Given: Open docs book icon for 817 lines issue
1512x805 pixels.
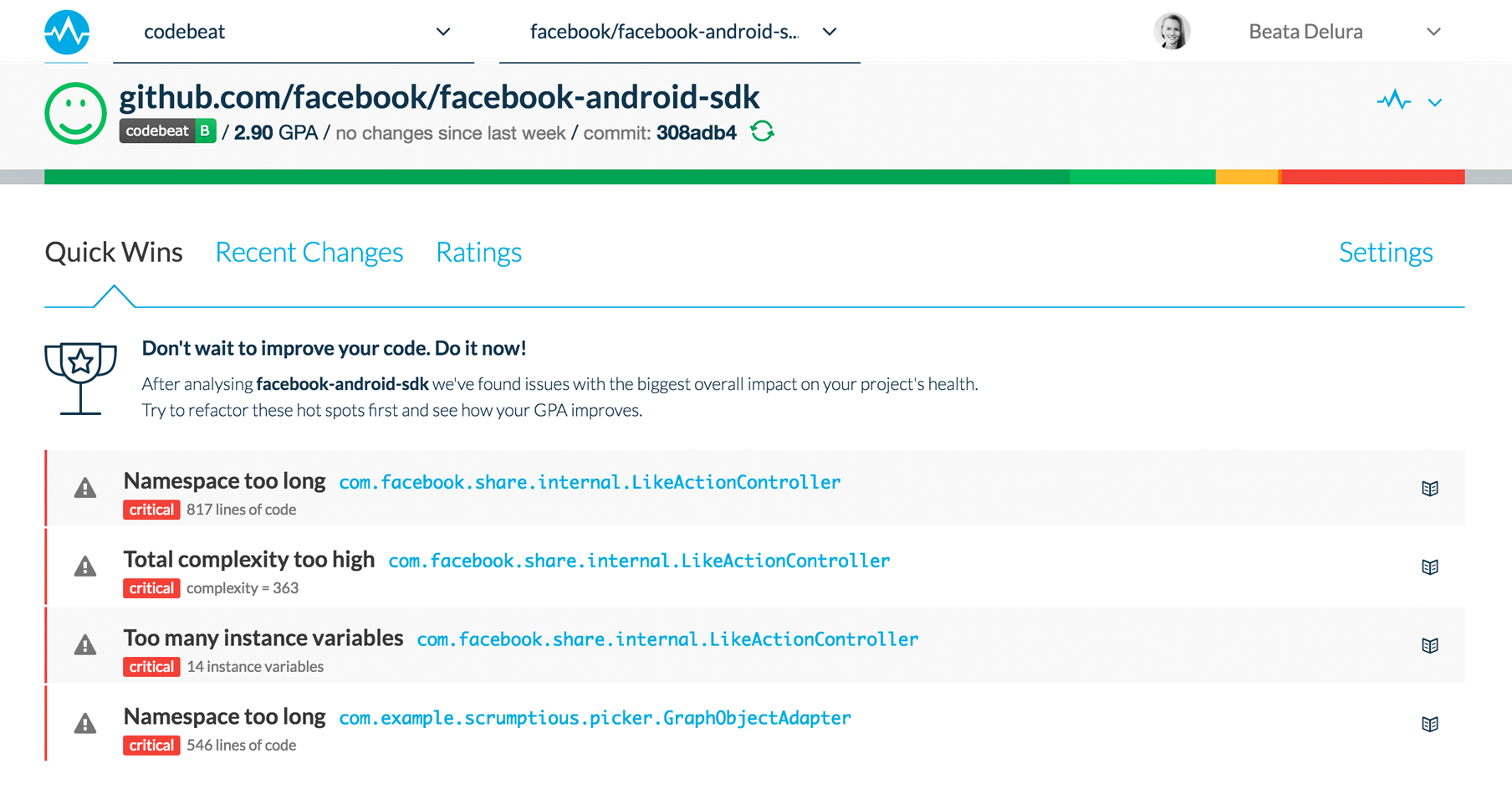Looking at the screenshot, I should tap(1430, 489).
